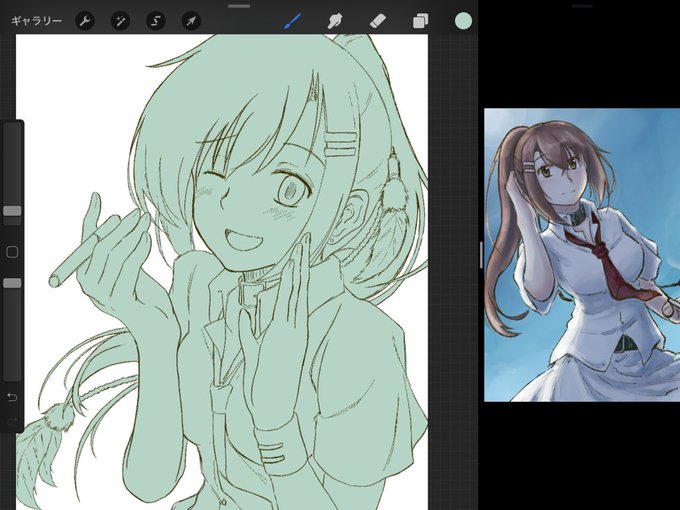Click the reference image of the ponytail girl
The width and height of the screenshot is (680, 510).
click(x=582, y=255)
